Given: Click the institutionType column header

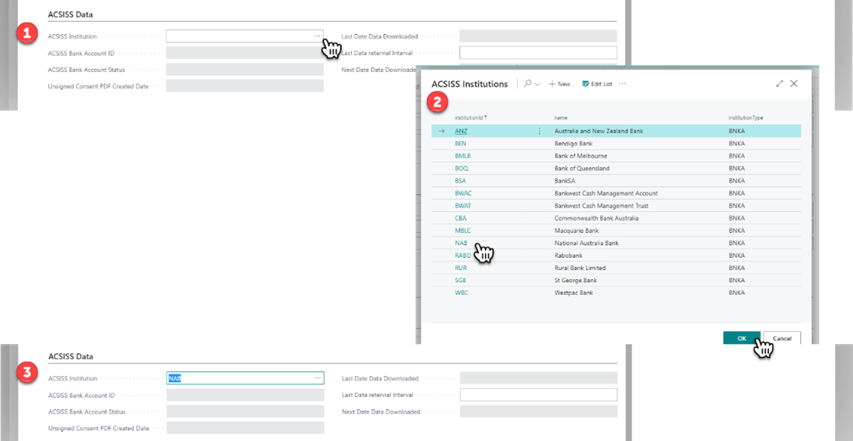Looking at the screenshot, I should [x=746, y=117].
